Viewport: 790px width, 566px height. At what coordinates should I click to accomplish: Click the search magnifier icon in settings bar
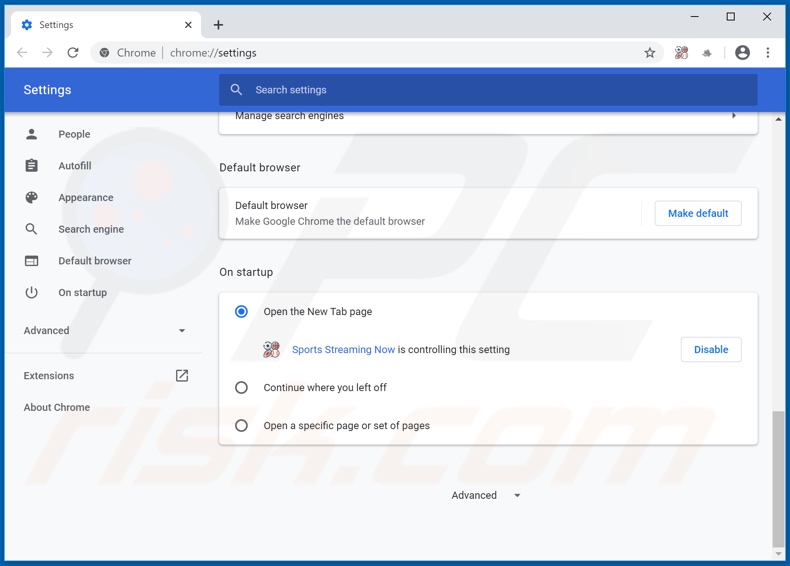click(236, 90)
